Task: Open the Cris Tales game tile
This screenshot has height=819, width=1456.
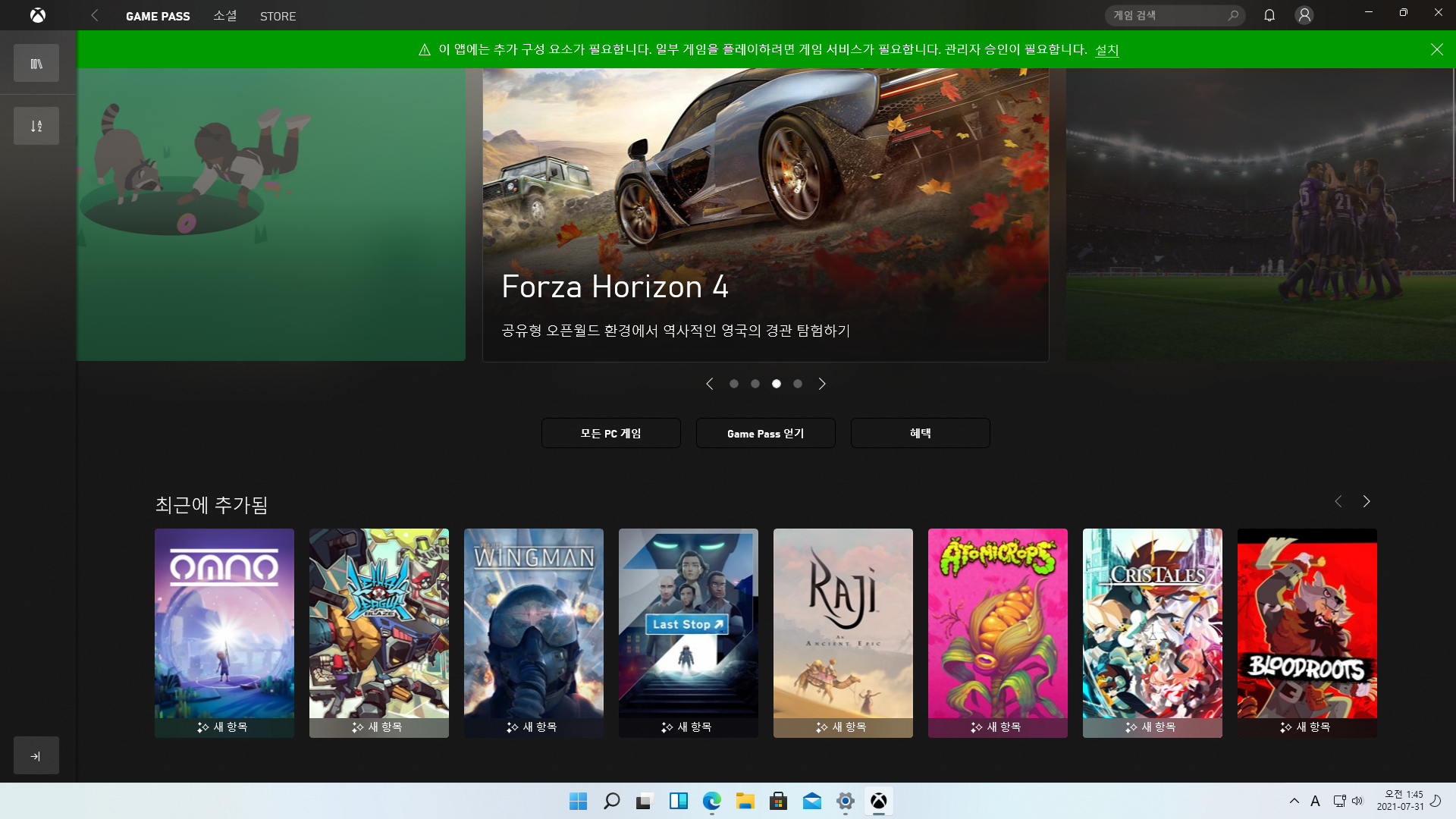Action: [x=1153, y=633]
